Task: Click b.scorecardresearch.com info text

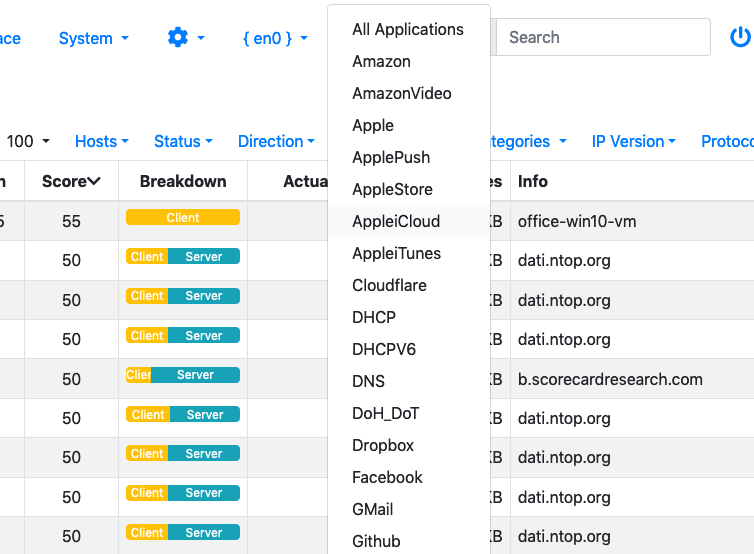Action: coord(610,379)
